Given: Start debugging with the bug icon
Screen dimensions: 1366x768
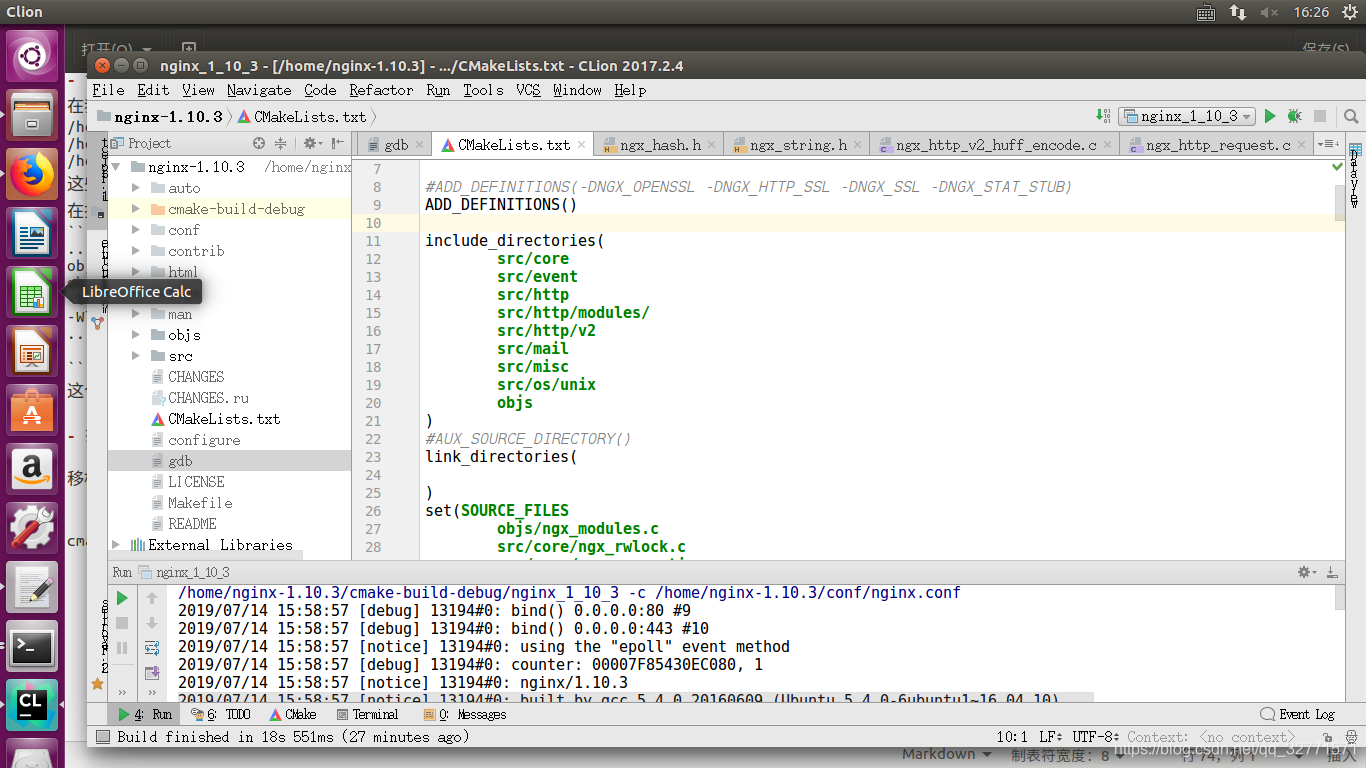Looking at the screenshot, I should (x=1294, y=116).
